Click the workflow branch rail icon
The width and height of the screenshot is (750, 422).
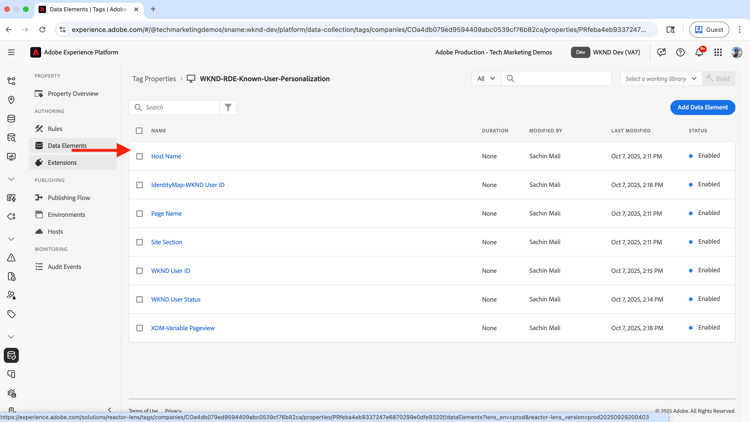coord(11,81)
